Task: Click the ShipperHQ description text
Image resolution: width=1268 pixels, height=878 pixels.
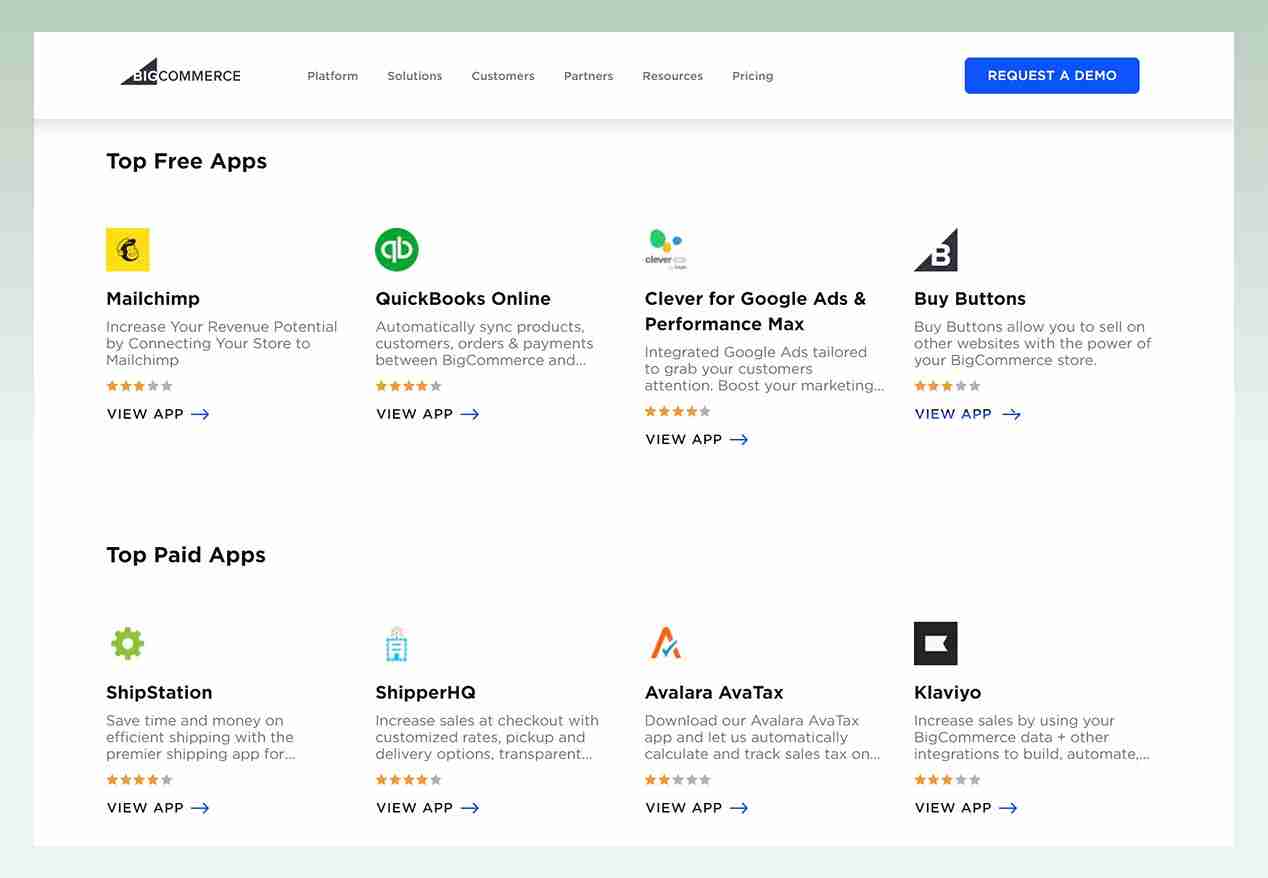Action: pyautogui.click(x=487, y=737)
